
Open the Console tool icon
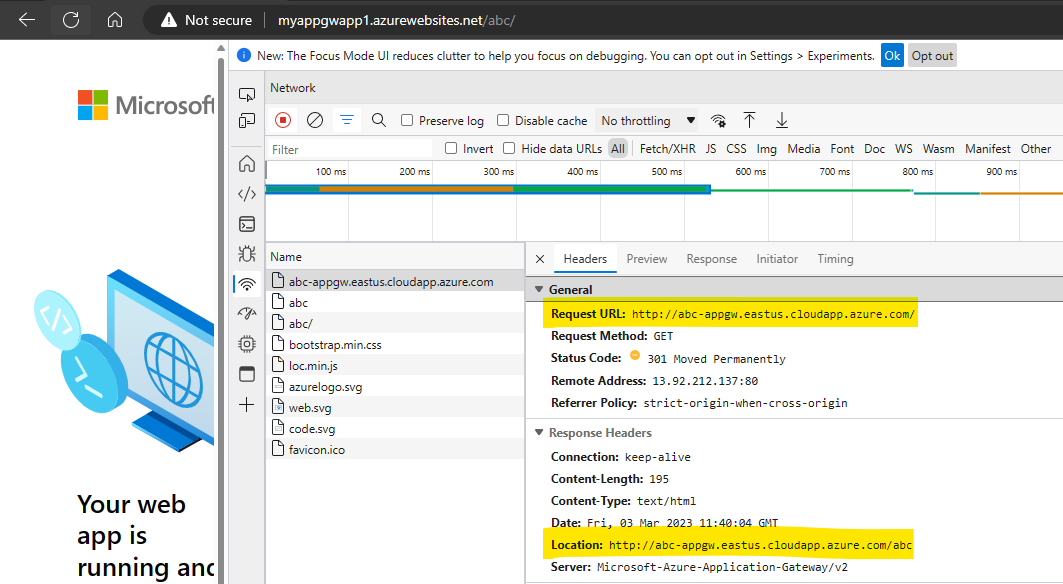pyautogui.click(x=247, y=224)
